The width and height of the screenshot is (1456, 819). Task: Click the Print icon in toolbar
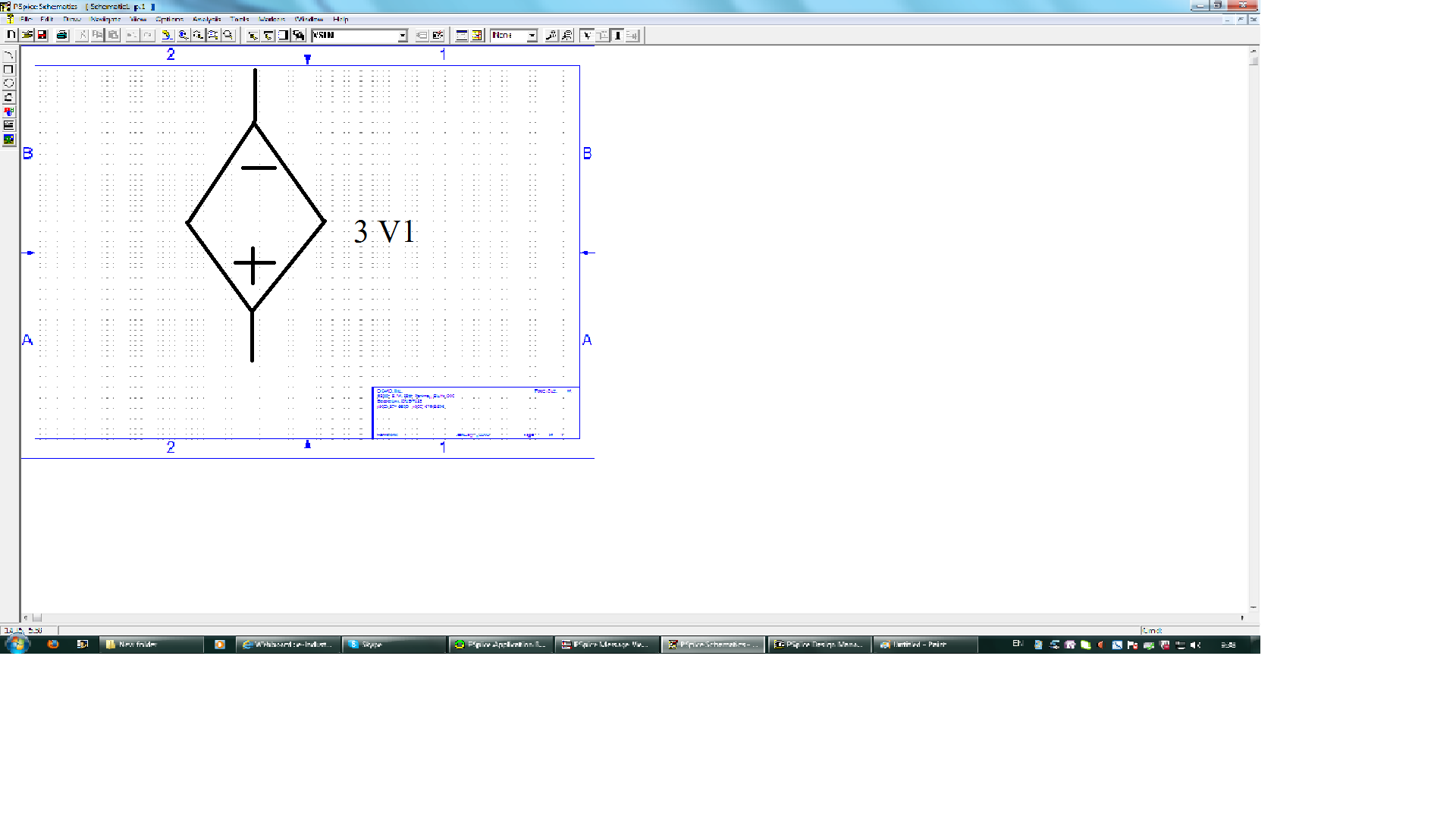click(62, 35)
